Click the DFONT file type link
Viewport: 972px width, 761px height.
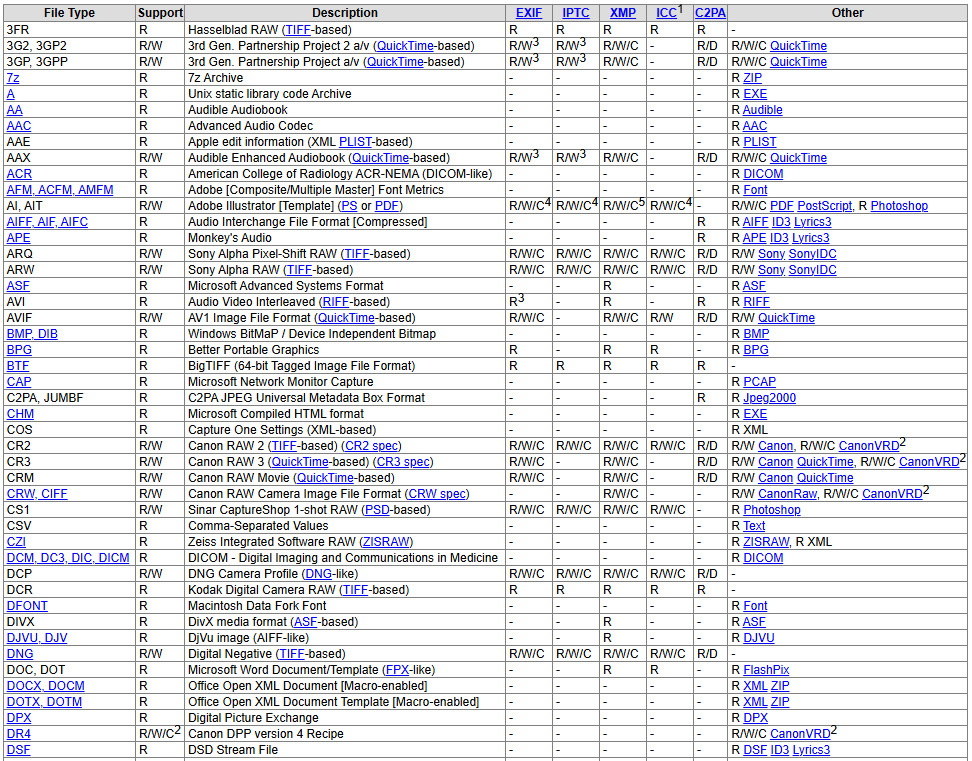coord(27,606)
